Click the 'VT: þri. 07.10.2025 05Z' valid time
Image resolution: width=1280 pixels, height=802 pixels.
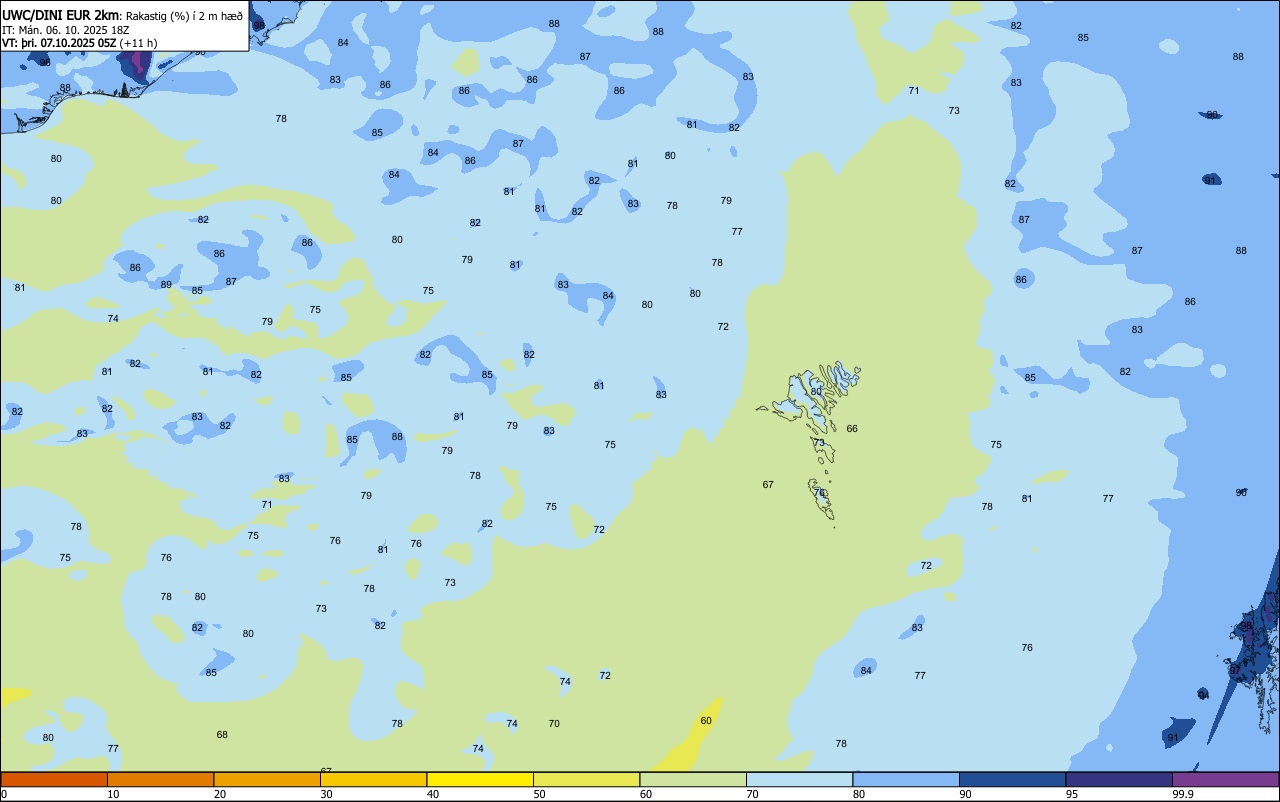[x=59, y=43]
